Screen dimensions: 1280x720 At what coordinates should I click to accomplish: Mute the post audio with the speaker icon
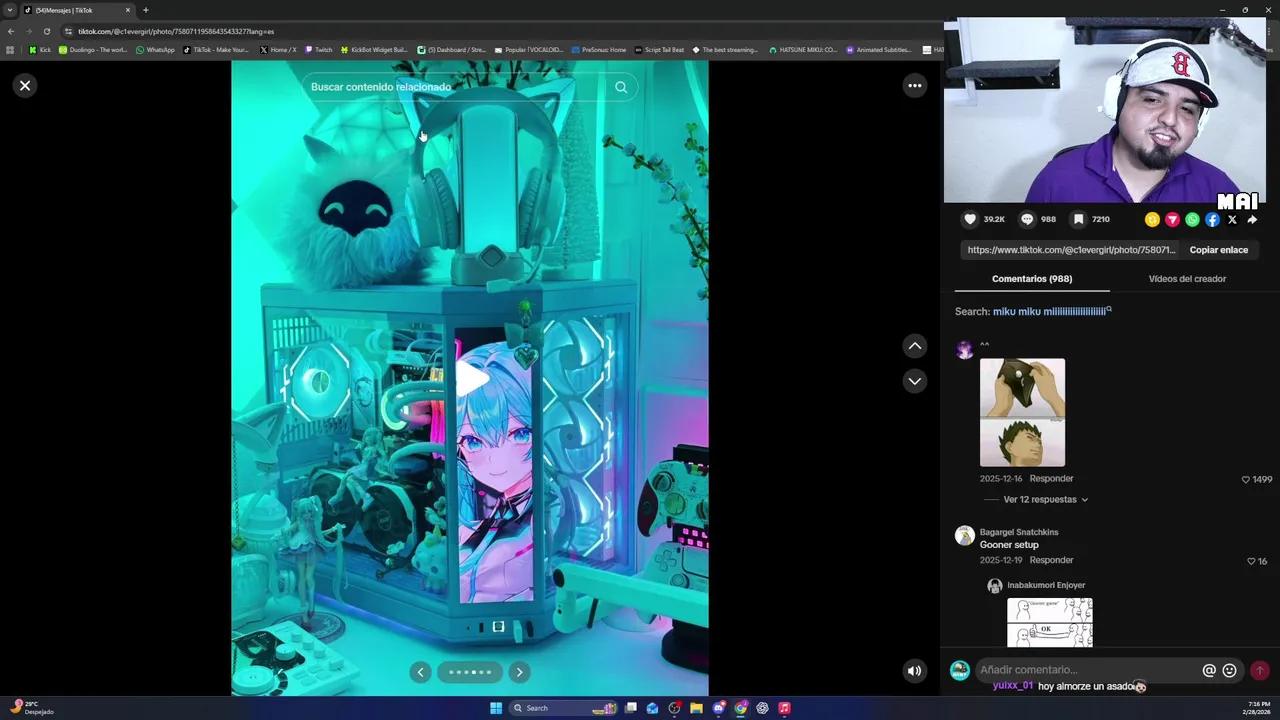(914, 671)
